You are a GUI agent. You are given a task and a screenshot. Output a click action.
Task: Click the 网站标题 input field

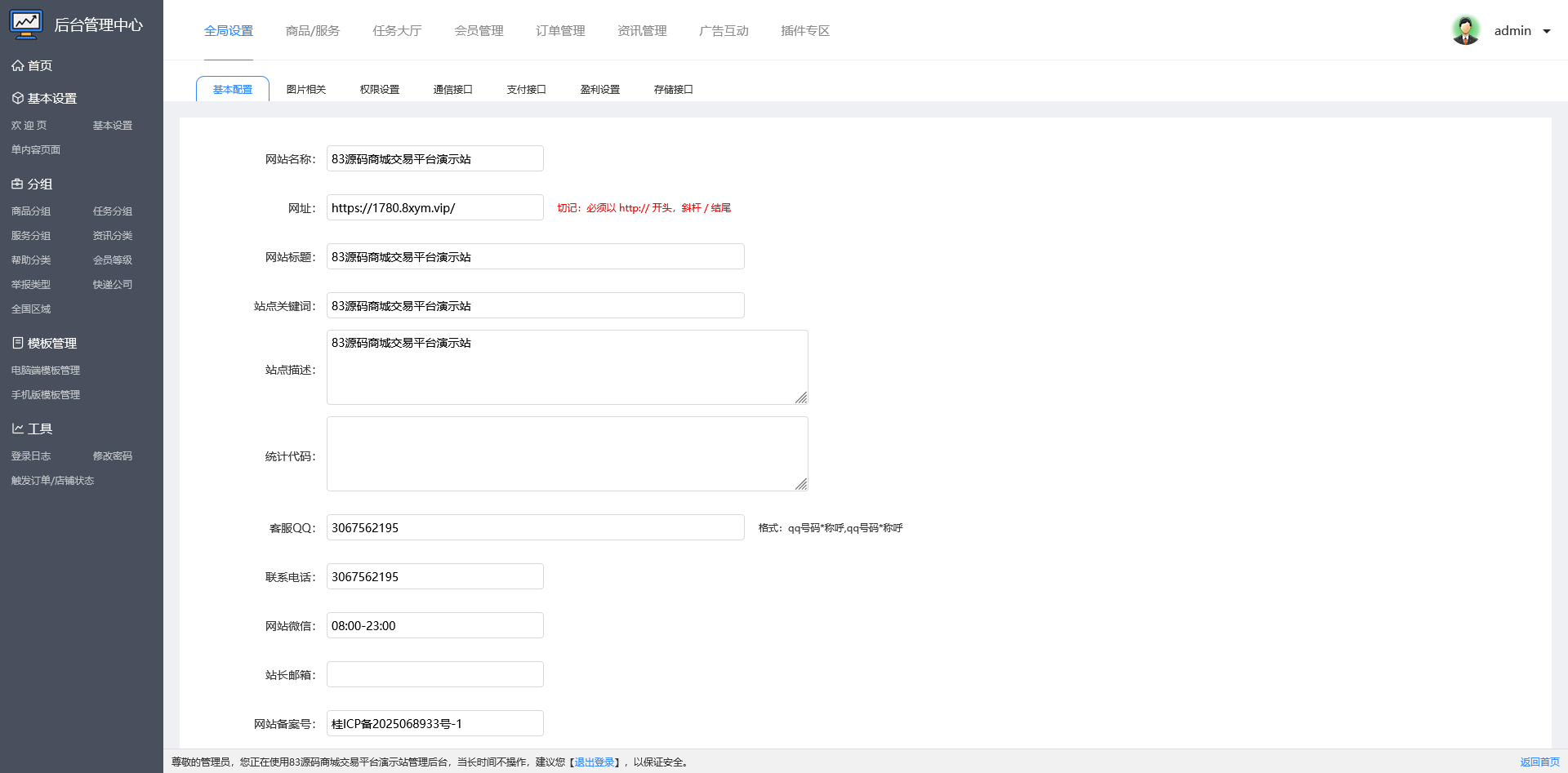[x=536, y=256]
